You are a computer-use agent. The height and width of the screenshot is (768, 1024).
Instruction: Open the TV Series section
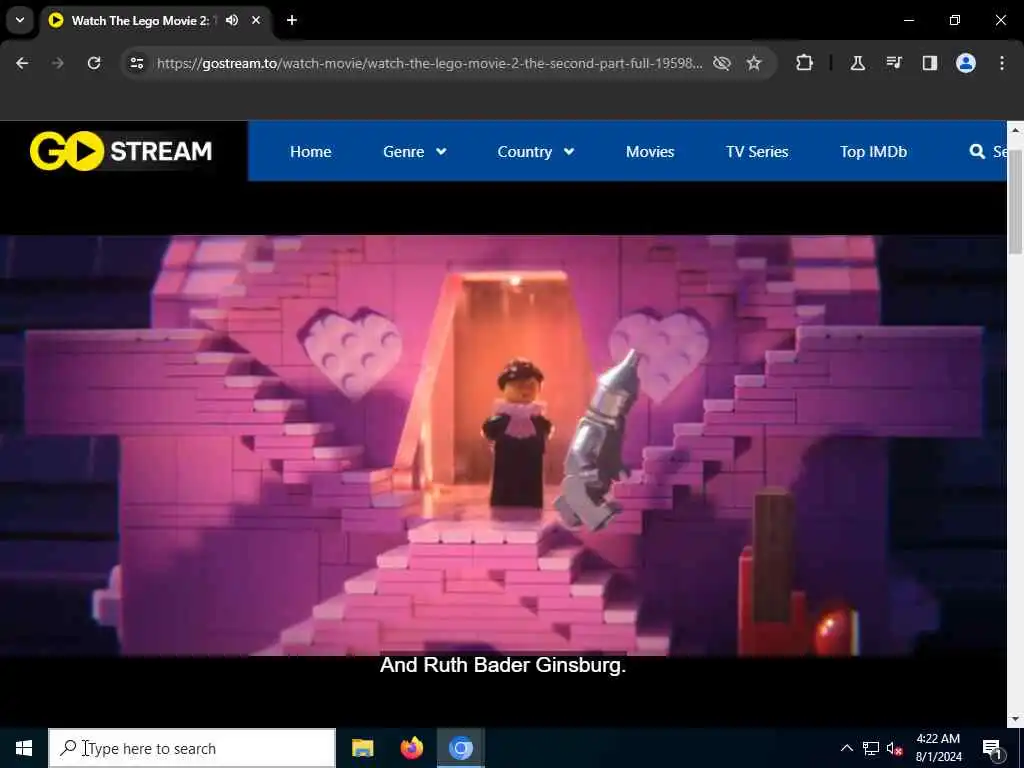click(x=757, y=152)
